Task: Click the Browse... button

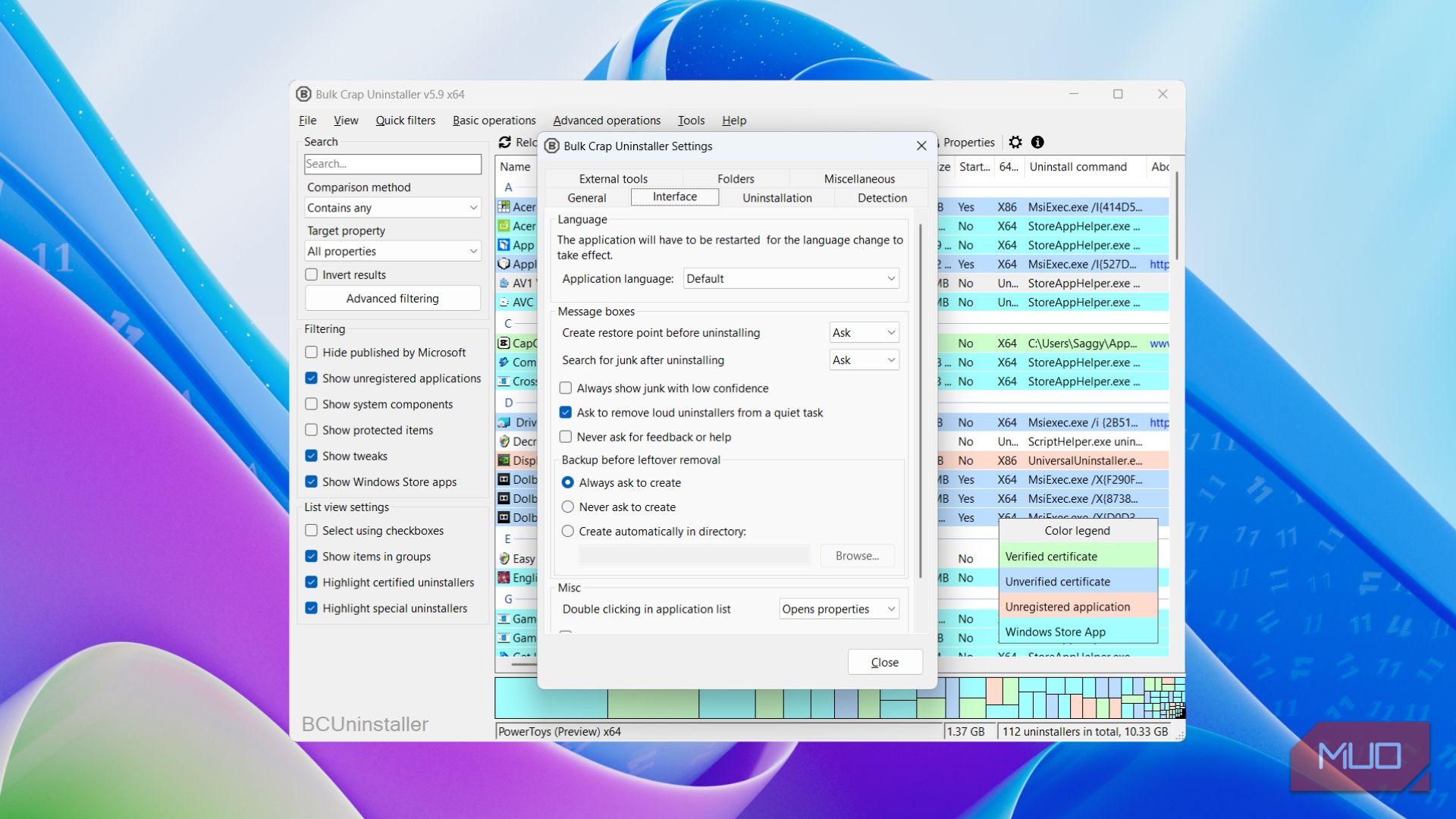Action: [858, 556]
